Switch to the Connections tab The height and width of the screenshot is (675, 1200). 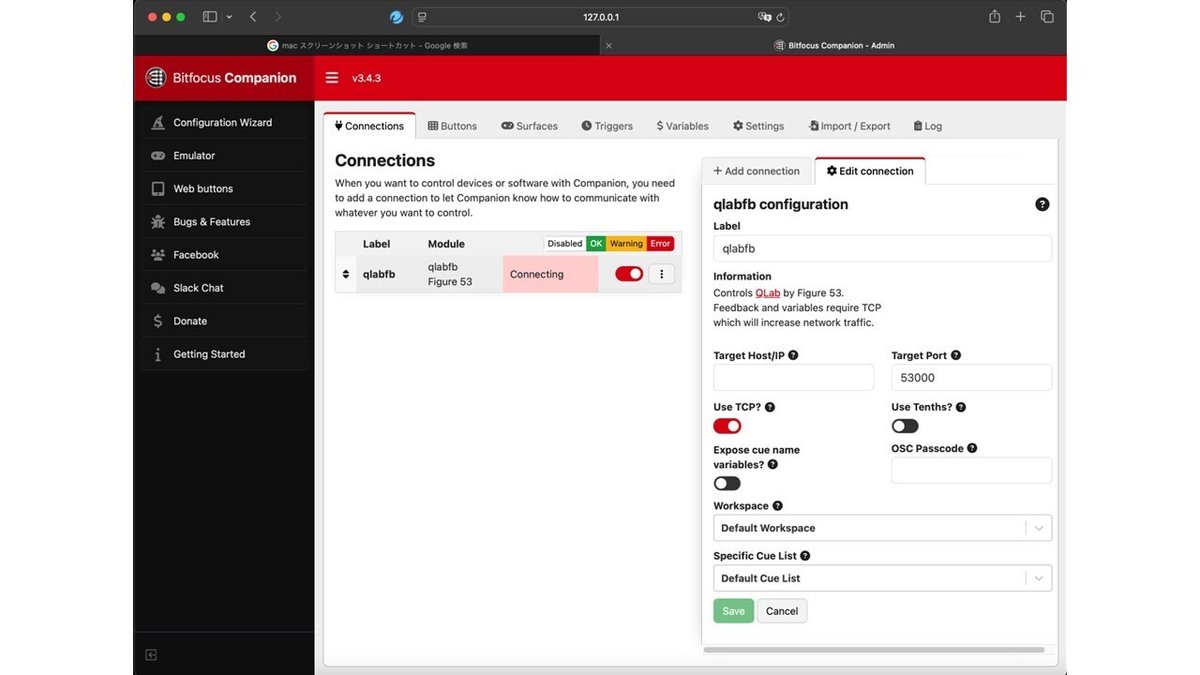(369, 126)
